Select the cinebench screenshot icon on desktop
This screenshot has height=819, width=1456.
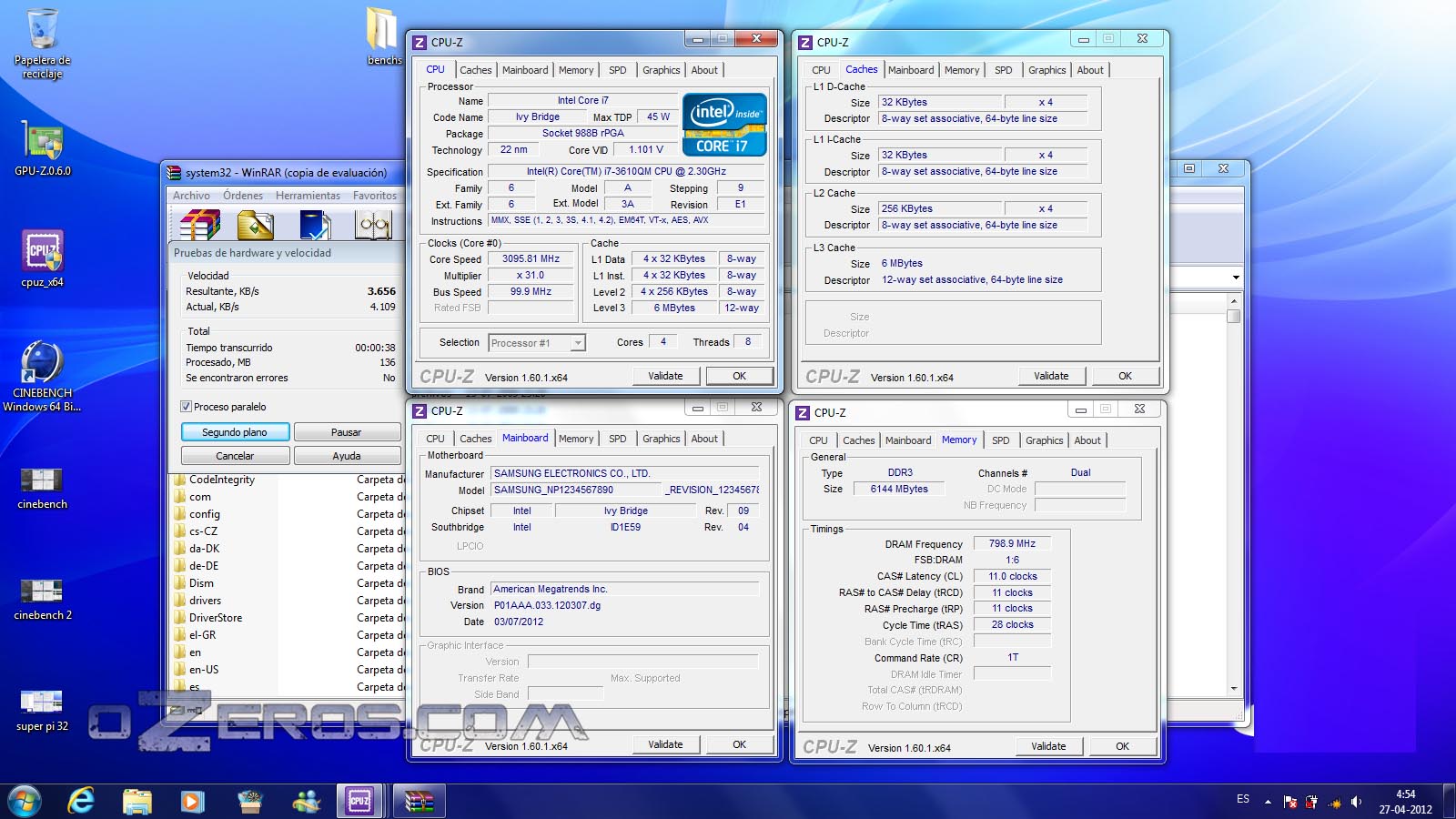pos(42,488)
